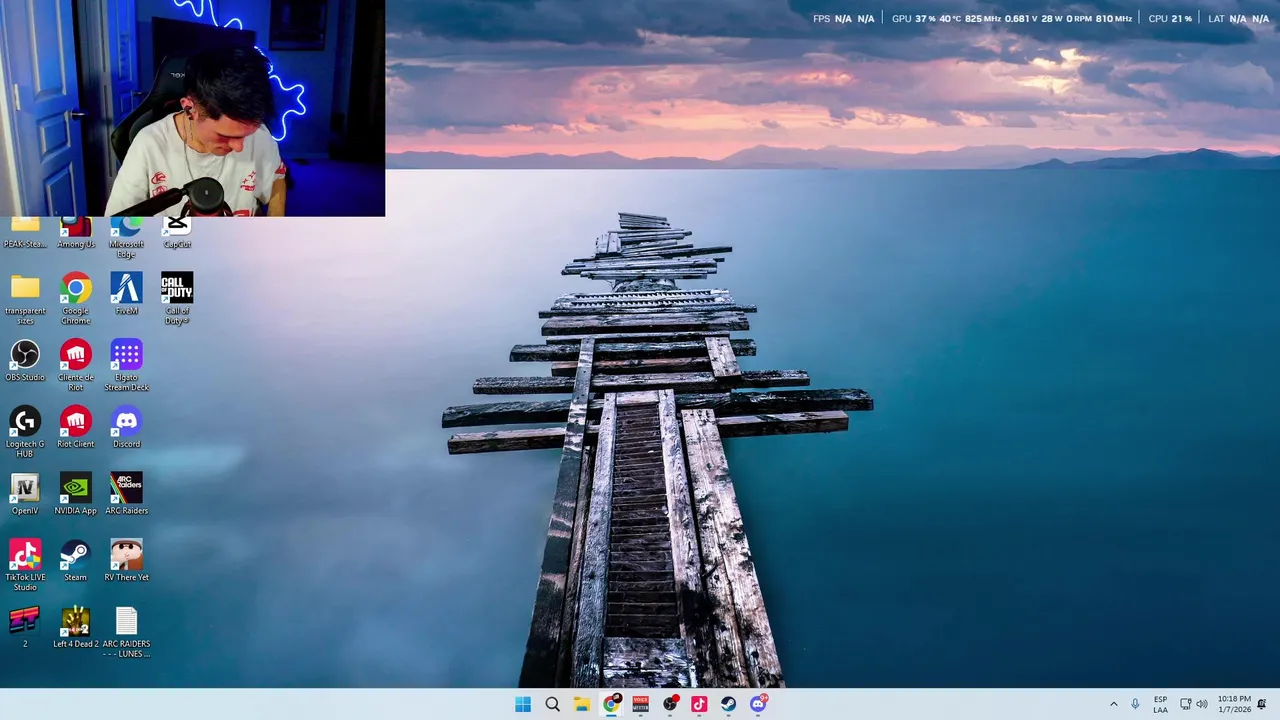This screenshot has width=1280, height=720.
Task: Open File Explorer from the taskbar
Action: [581, 704]
